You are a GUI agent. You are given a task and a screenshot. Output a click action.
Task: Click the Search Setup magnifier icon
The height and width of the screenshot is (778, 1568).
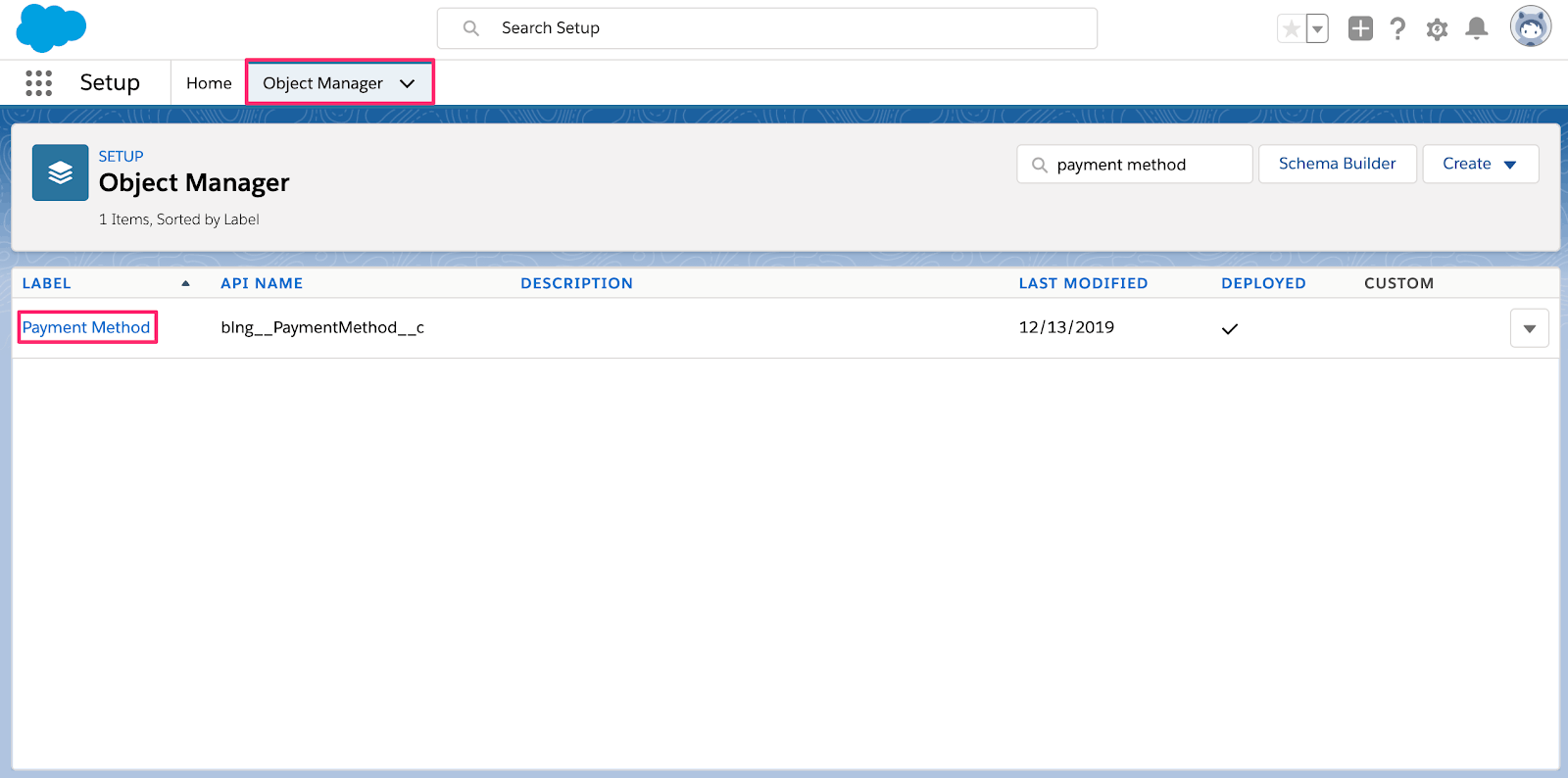(x=471, y=28)
